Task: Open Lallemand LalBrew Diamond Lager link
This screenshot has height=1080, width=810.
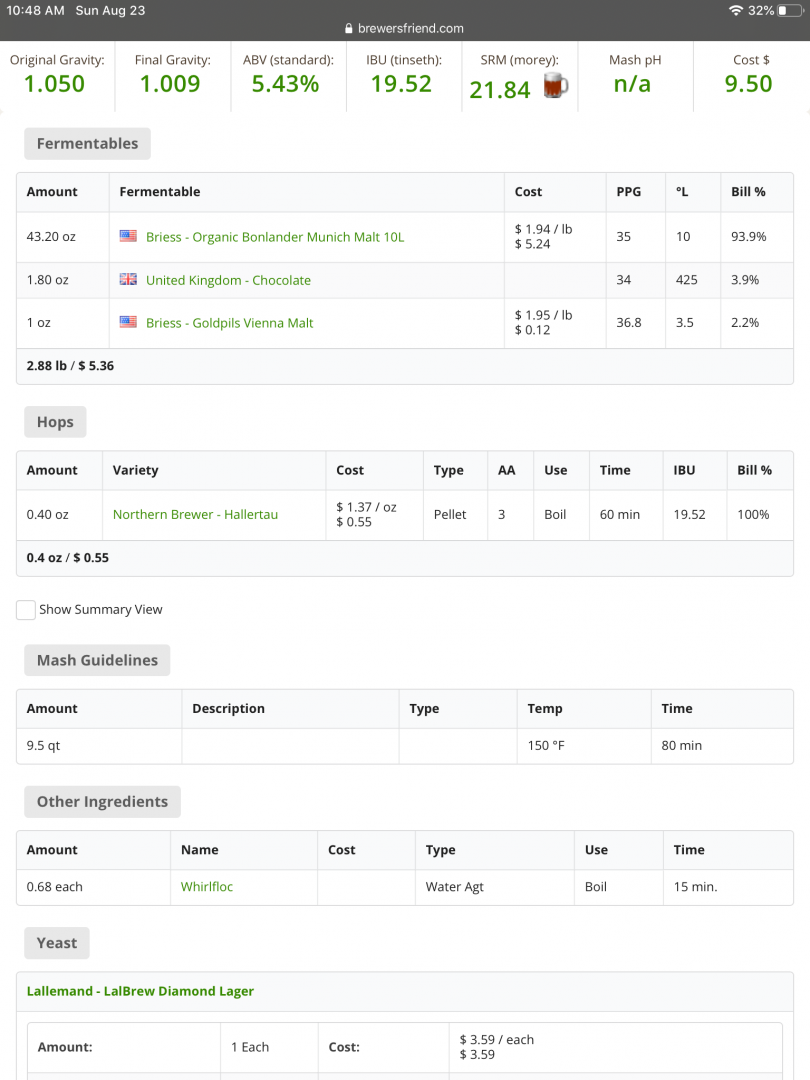Action: (x=140, y=991)
